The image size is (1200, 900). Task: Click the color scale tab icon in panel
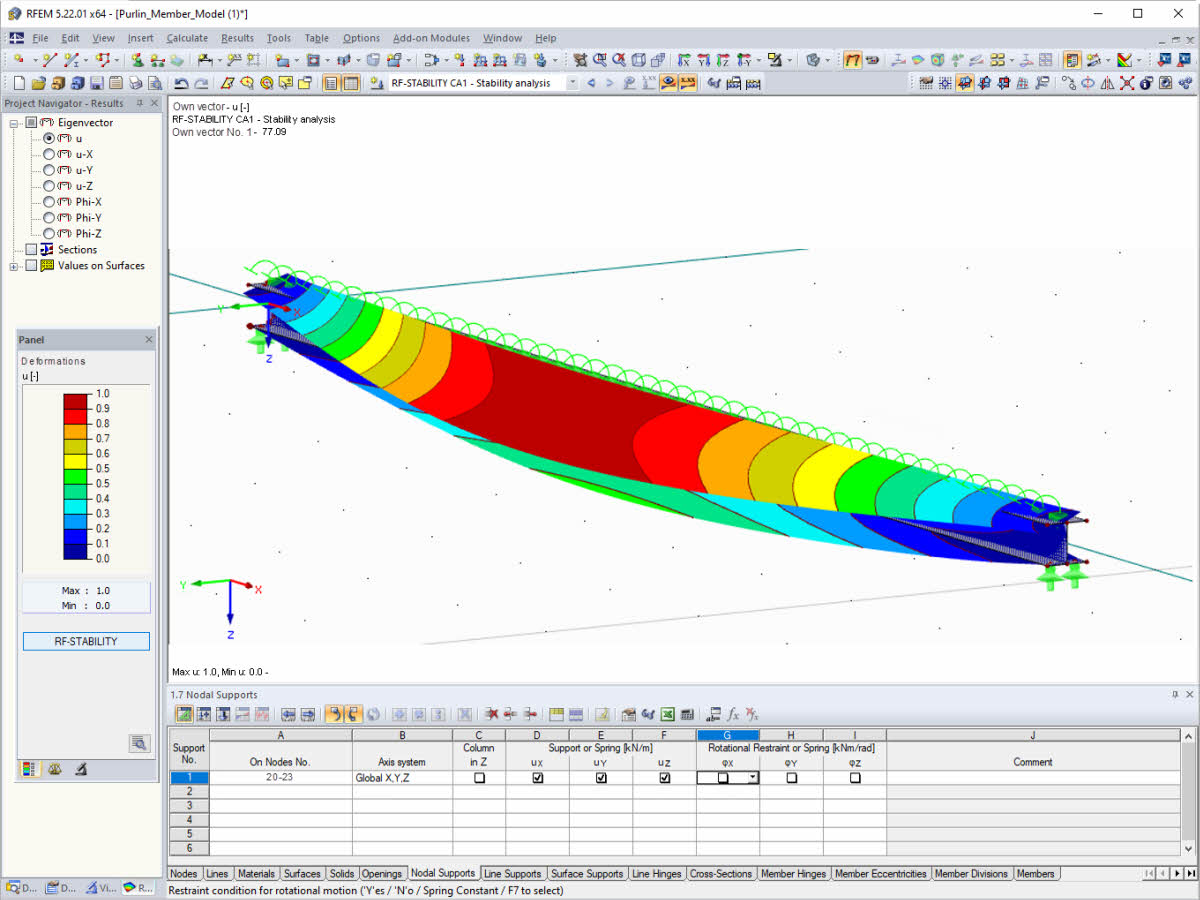[28, 768]
